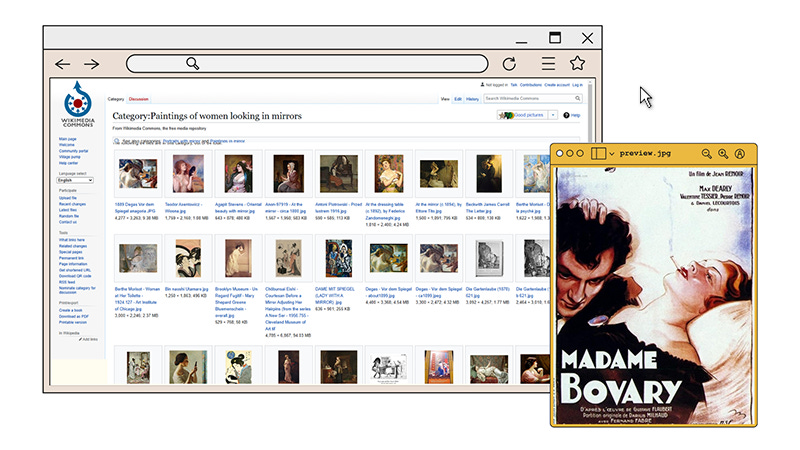800x450 pixels.
Task: Click the Log in link
Action: (x=577, y=85)
